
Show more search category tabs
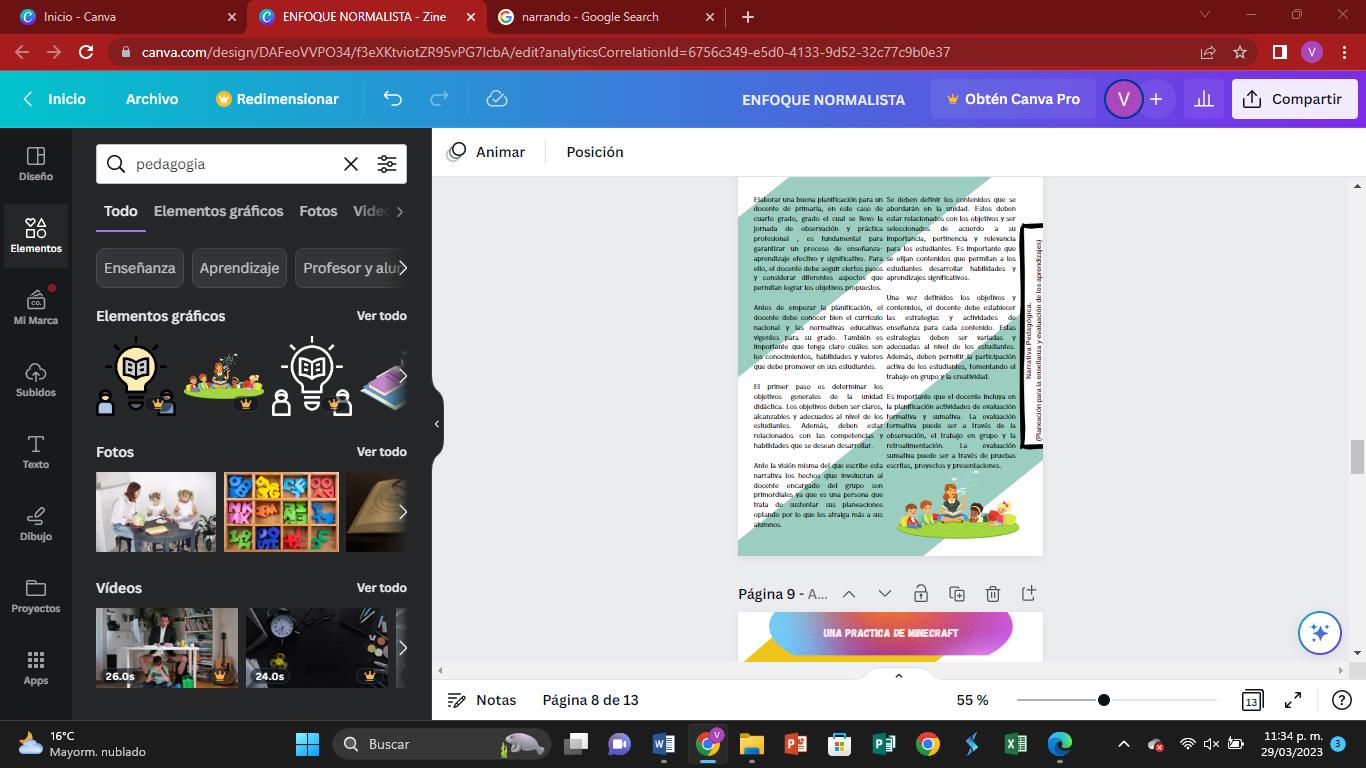coord(399,211)
